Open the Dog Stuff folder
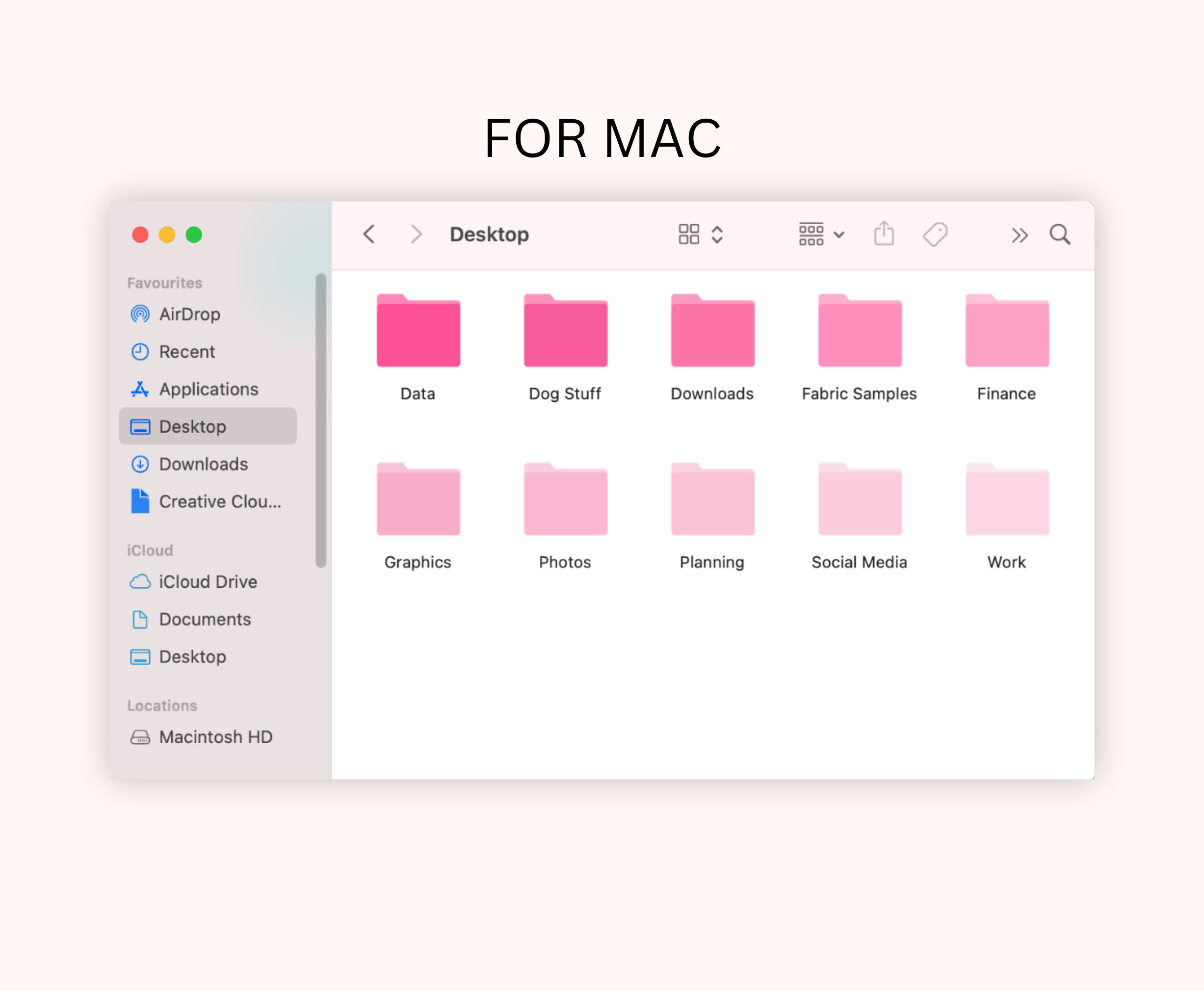The width and height of the screenshot is (1204, 991). [x=565, y=331]
